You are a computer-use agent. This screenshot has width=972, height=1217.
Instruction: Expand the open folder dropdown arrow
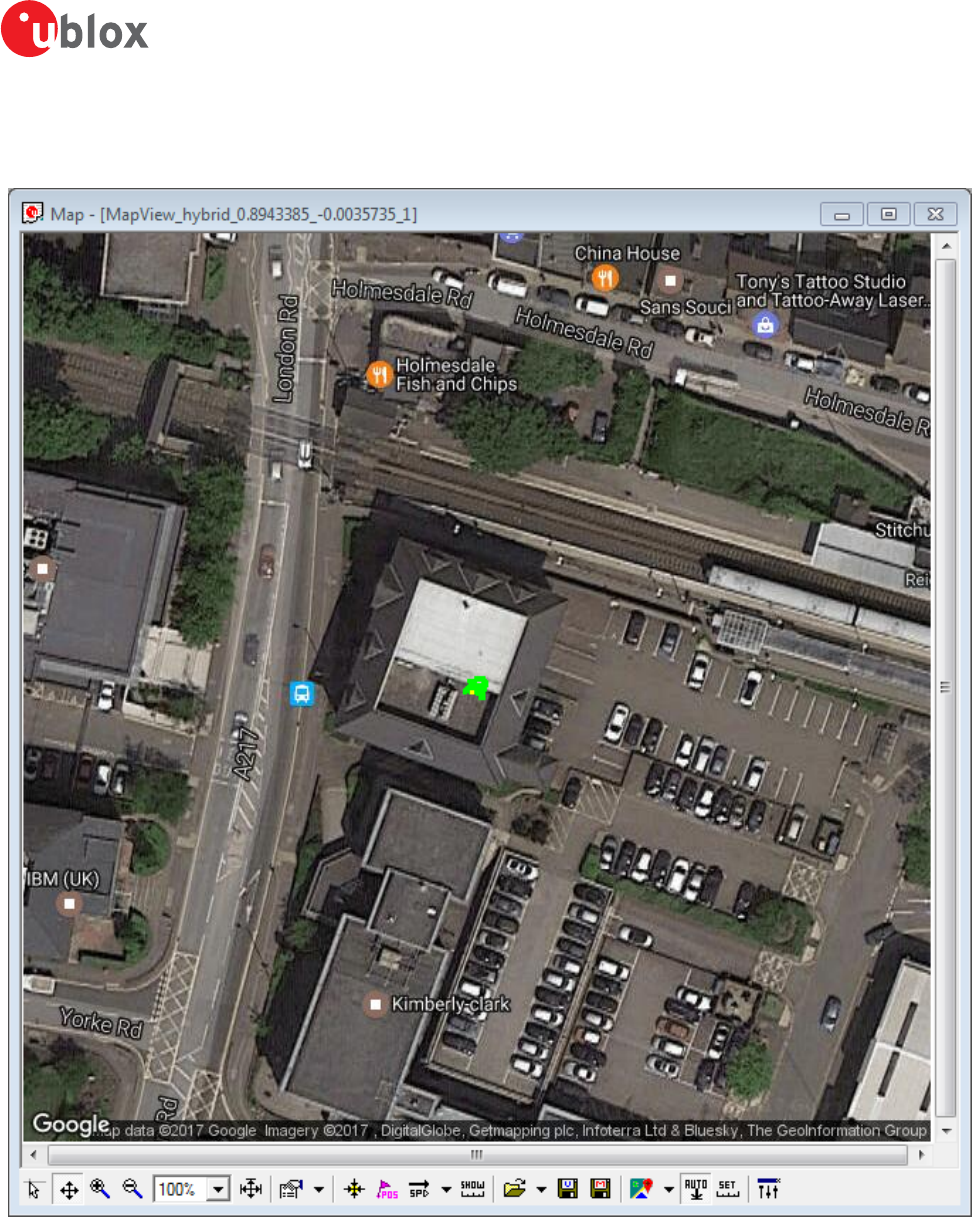click(x=540, y=1190)
